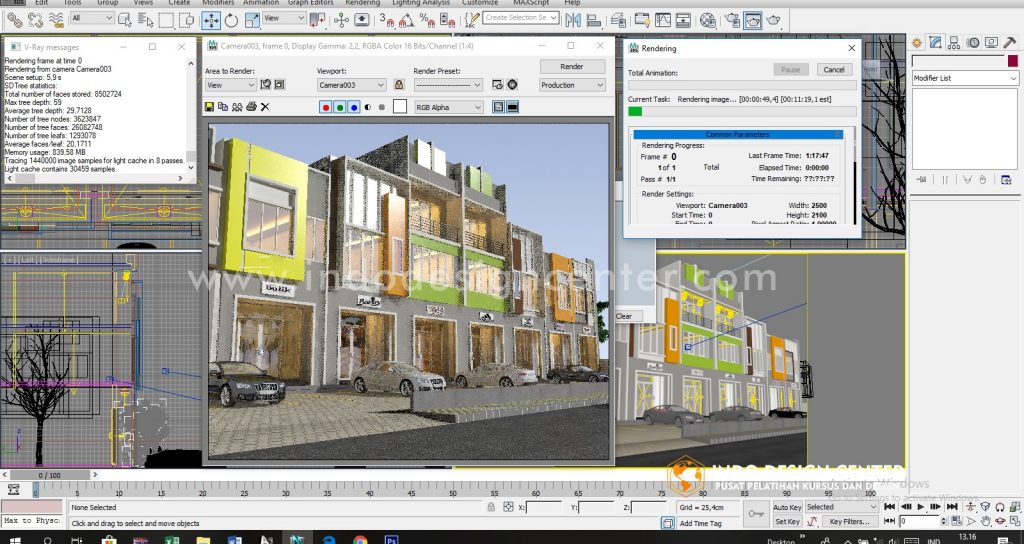1024x544 pixels.
Task: Open the Area to Render dropdown
Action: pos(231,85)
